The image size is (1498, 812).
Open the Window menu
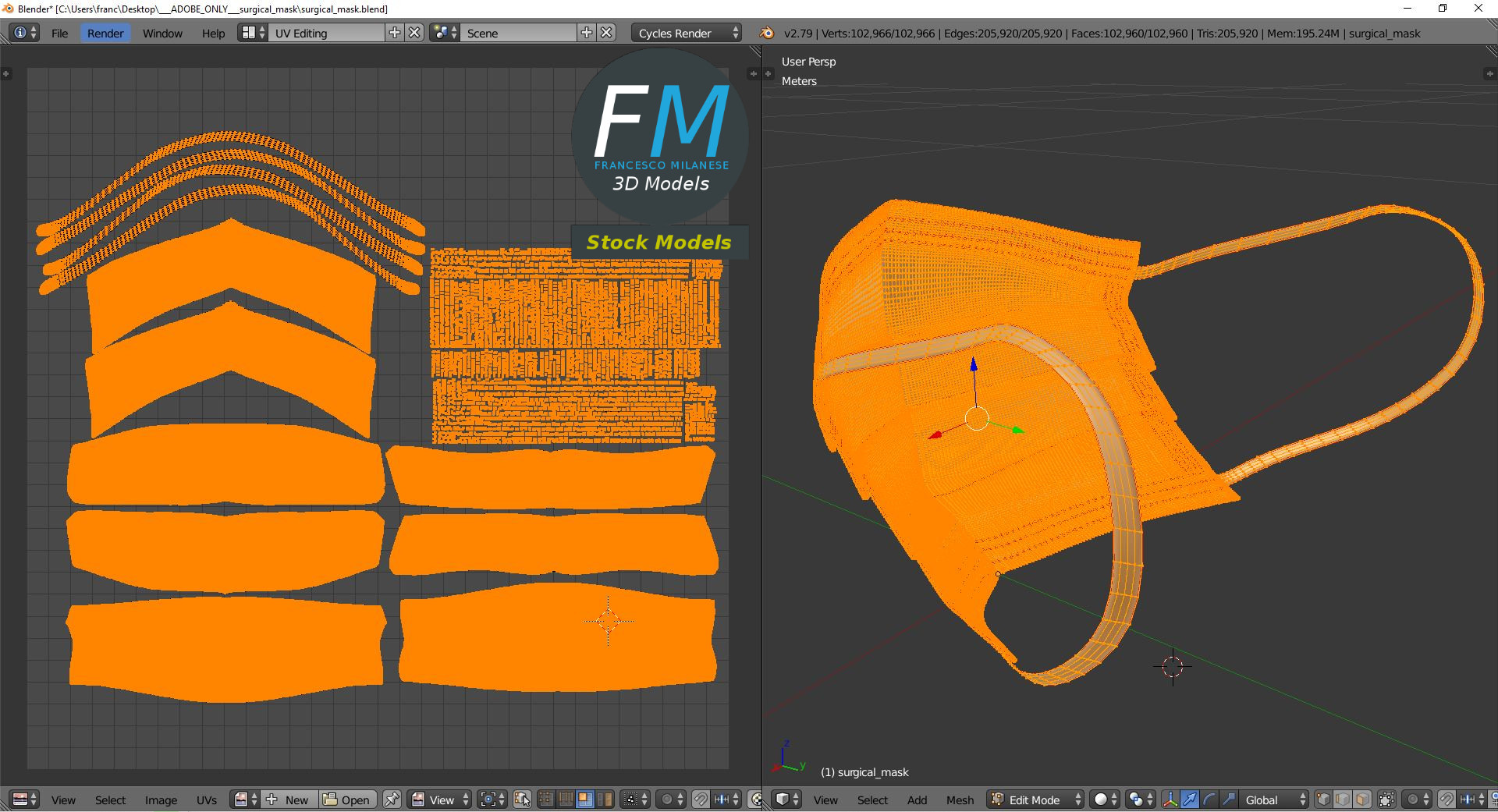tap(162, 33)
